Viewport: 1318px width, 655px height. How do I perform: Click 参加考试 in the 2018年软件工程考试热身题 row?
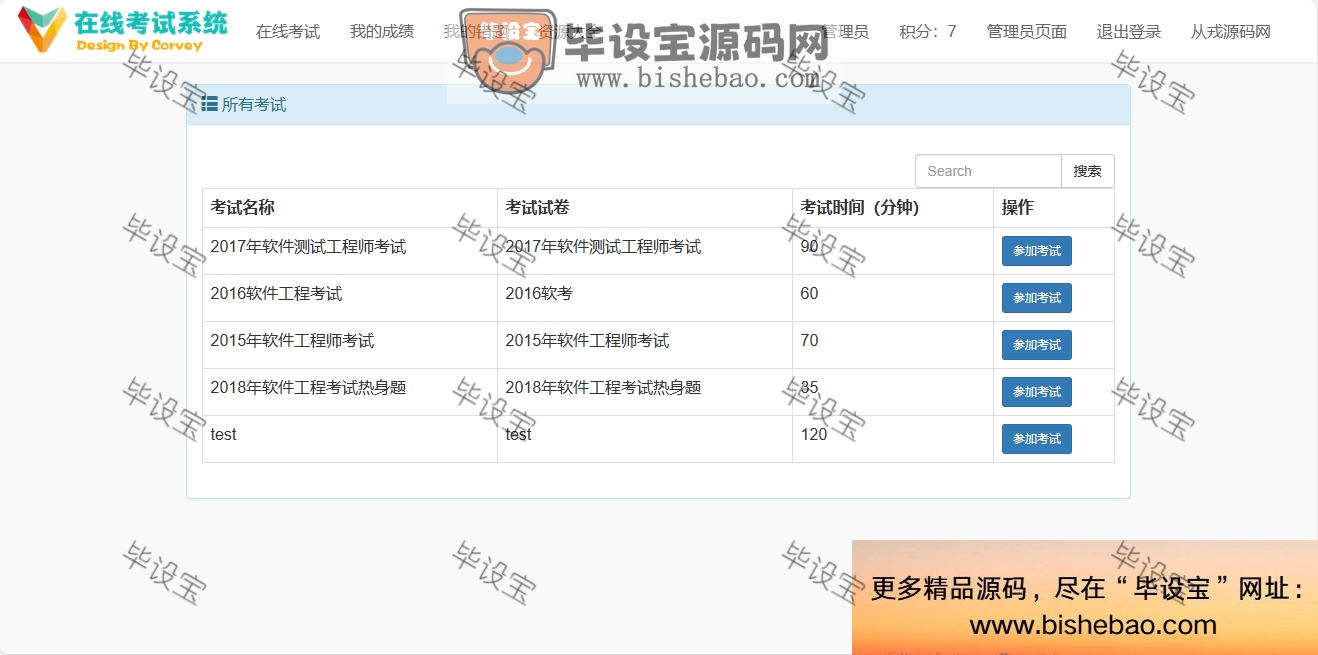pos(1037,392)
